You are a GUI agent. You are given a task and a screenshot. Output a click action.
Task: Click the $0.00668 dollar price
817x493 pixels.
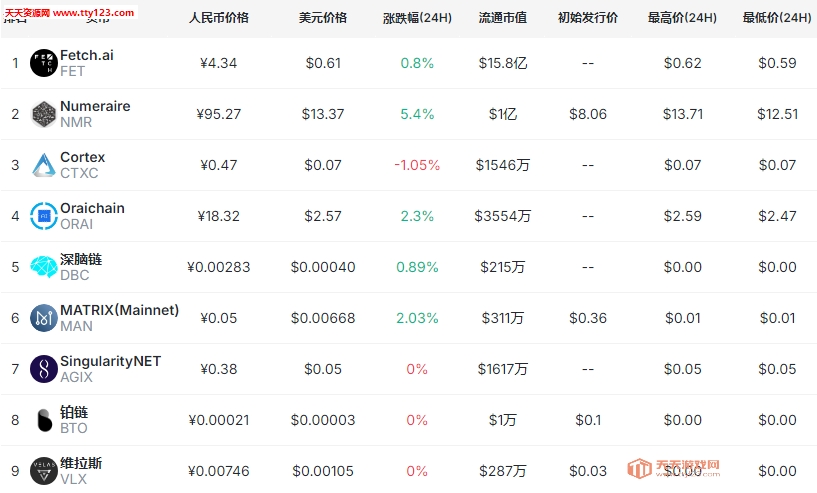click(323, 318)
